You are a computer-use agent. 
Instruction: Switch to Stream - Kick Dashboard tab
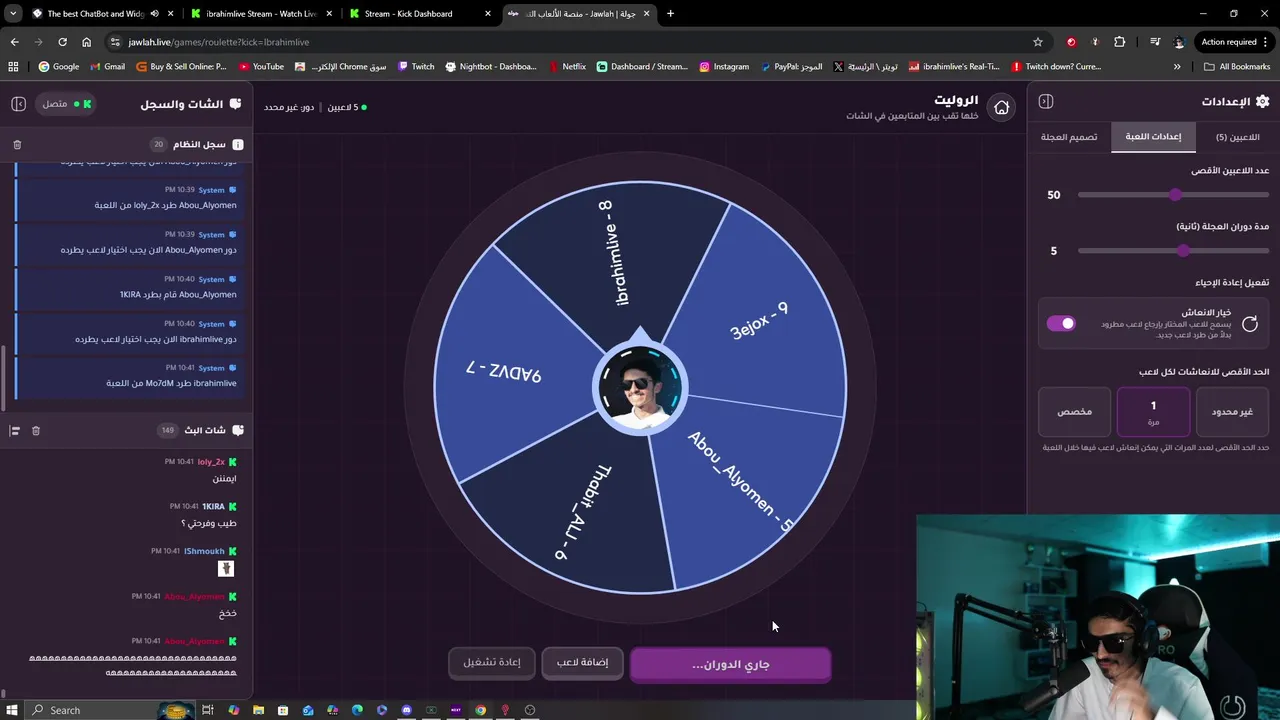click(419, 14)
